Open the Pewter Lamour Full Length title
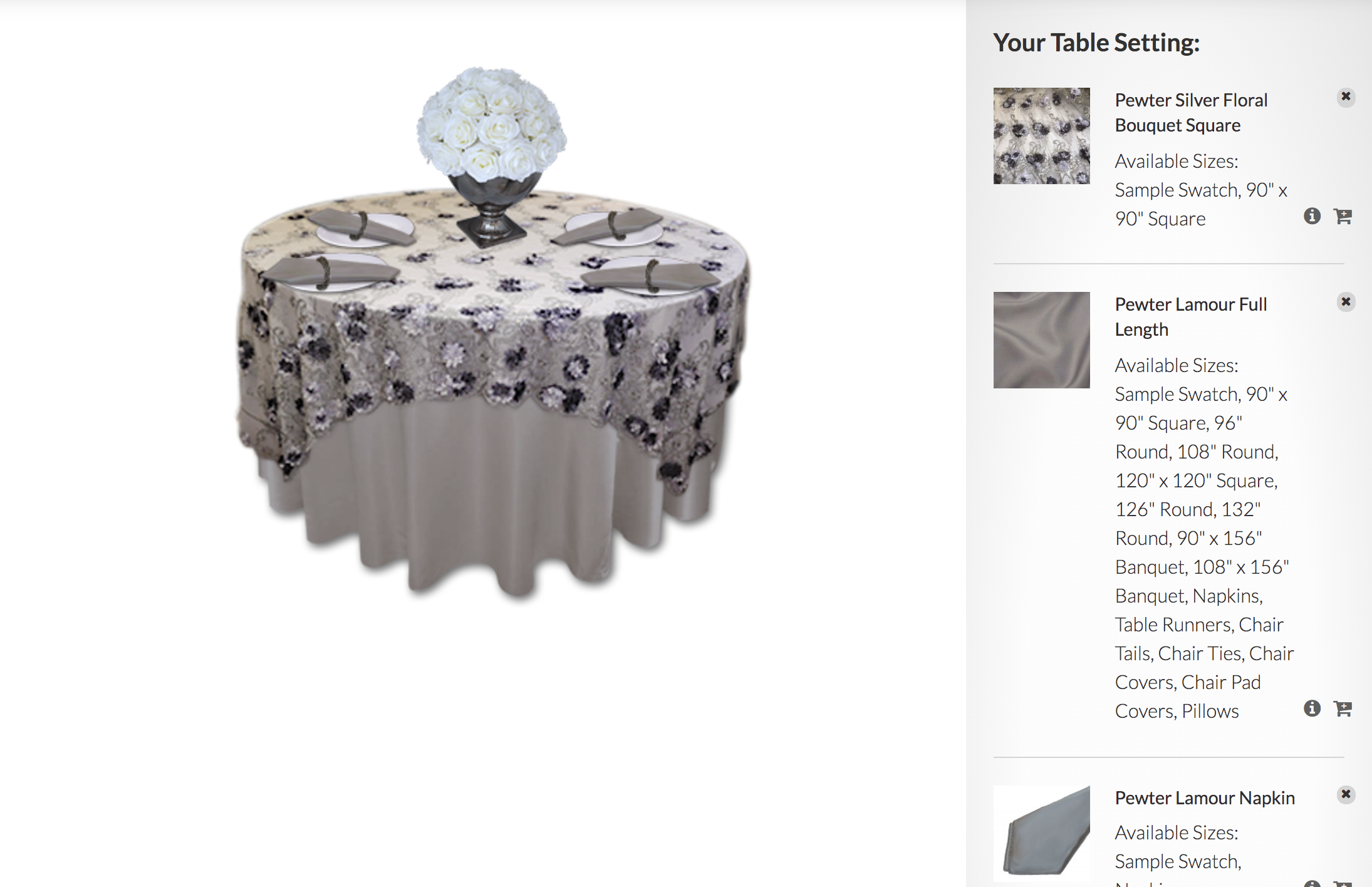 point(1190,317)
